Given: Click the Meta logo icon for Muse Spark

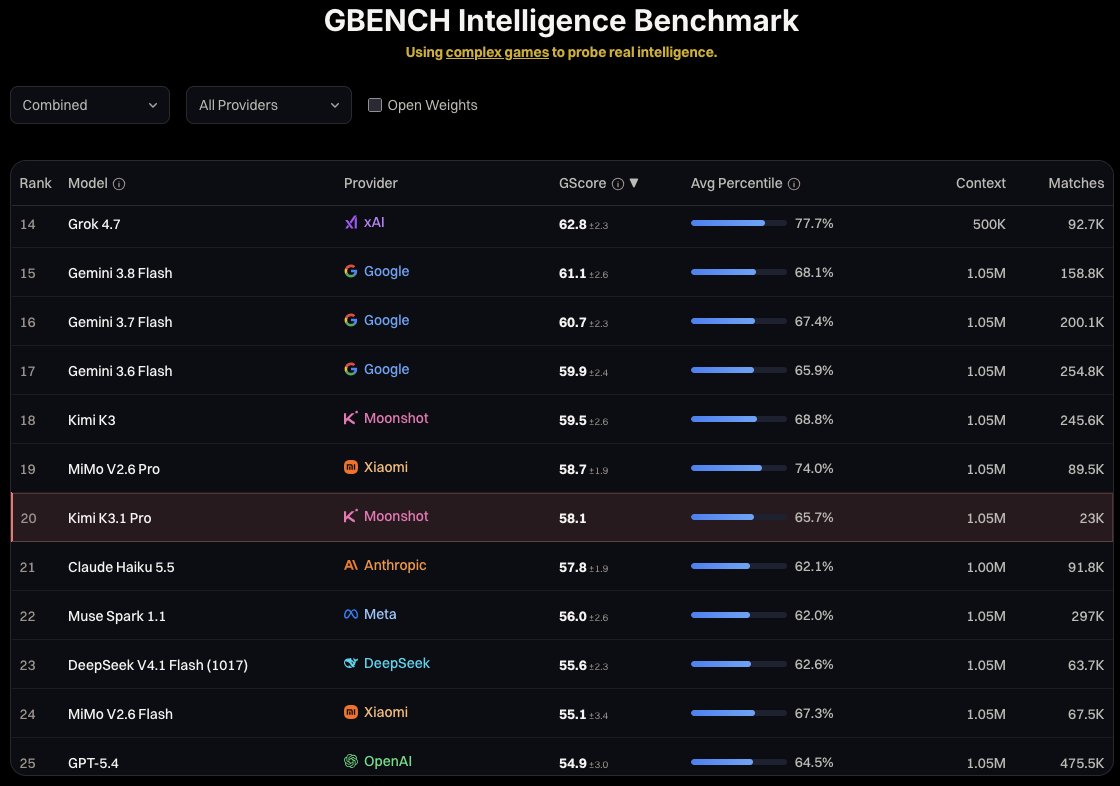Looking at the screenshot, I should click(351, 614).
